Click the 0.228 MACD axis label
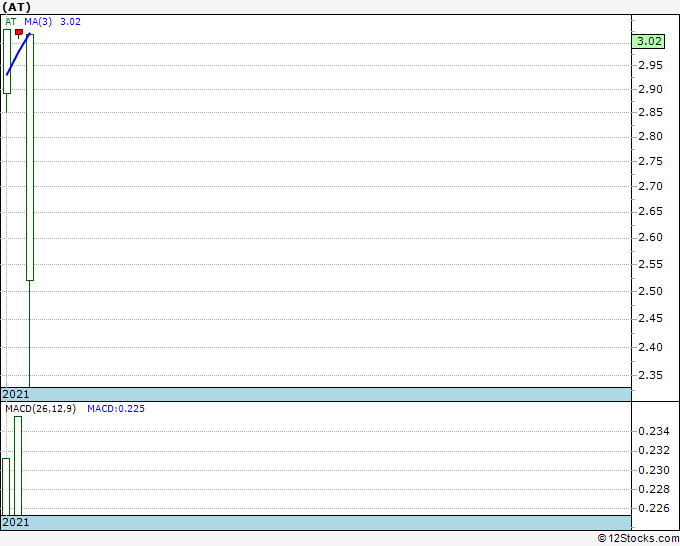The image size is (680, 546). click(x=654, y=489)
